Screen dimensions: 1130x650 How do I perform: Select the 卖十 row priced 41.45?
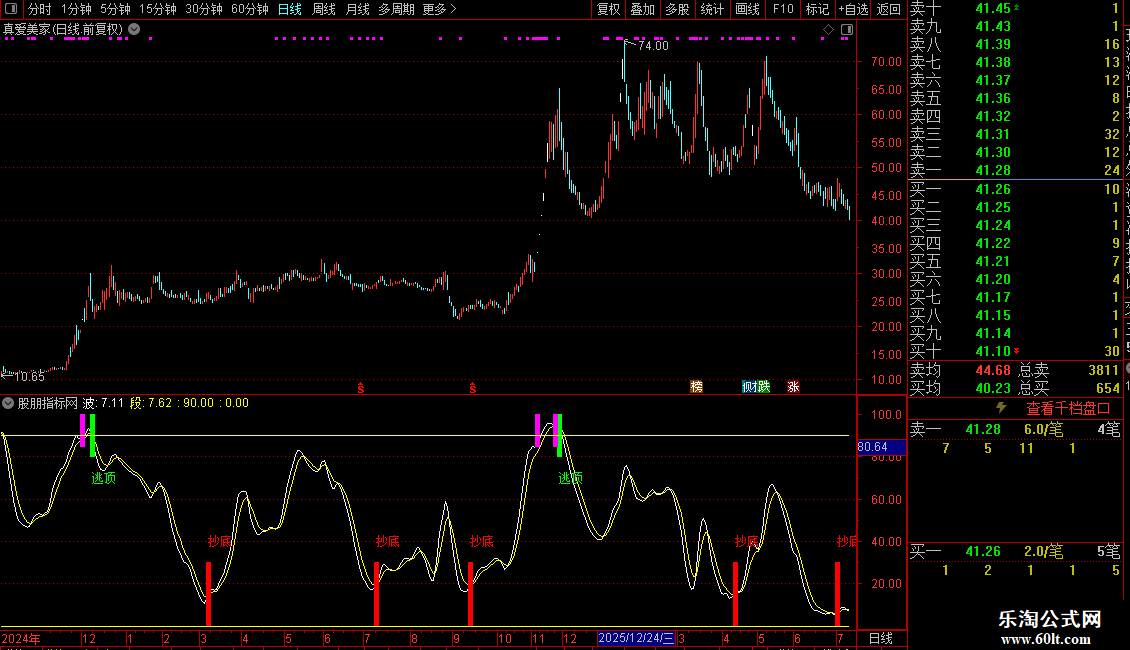coord(1015,9)
